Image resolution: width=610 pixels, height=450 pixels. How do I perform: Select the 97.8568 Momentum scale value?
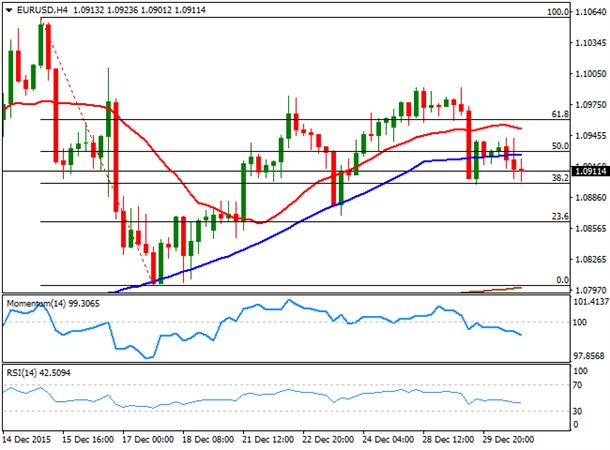click(x=591, y=356)
